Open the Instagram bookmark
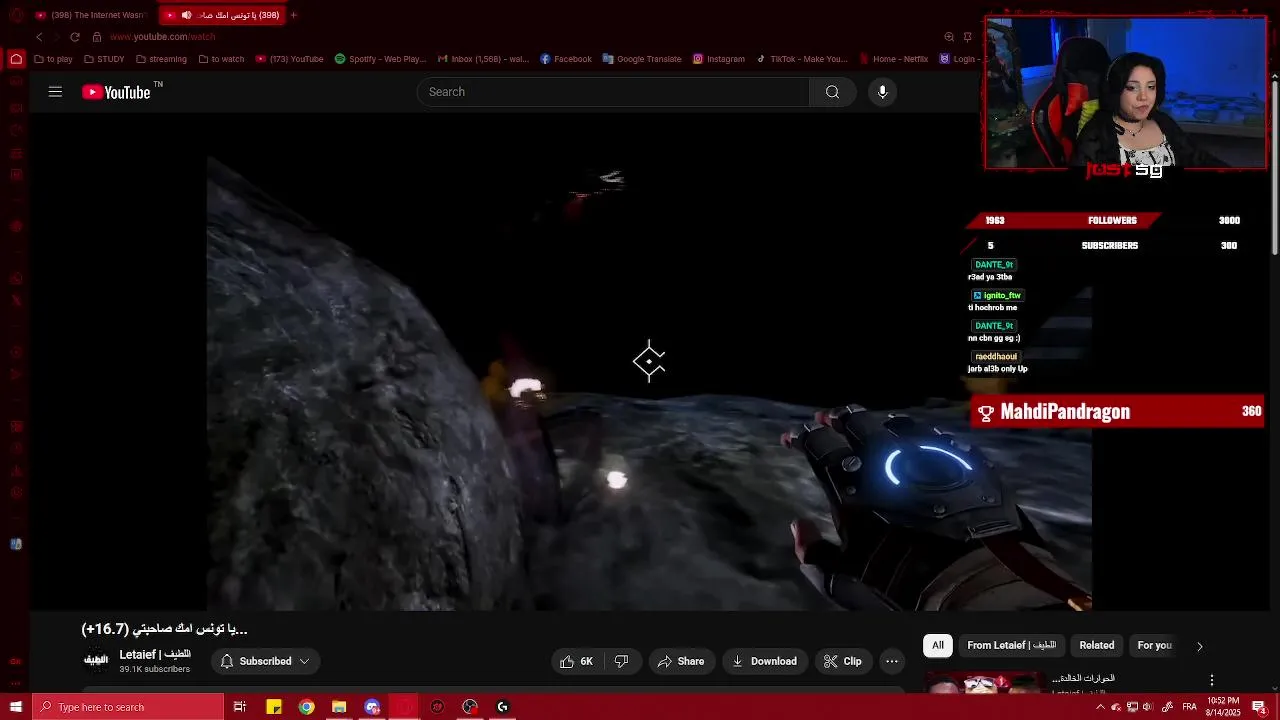Screen dimensions: 1280x720 pos(719,59)
